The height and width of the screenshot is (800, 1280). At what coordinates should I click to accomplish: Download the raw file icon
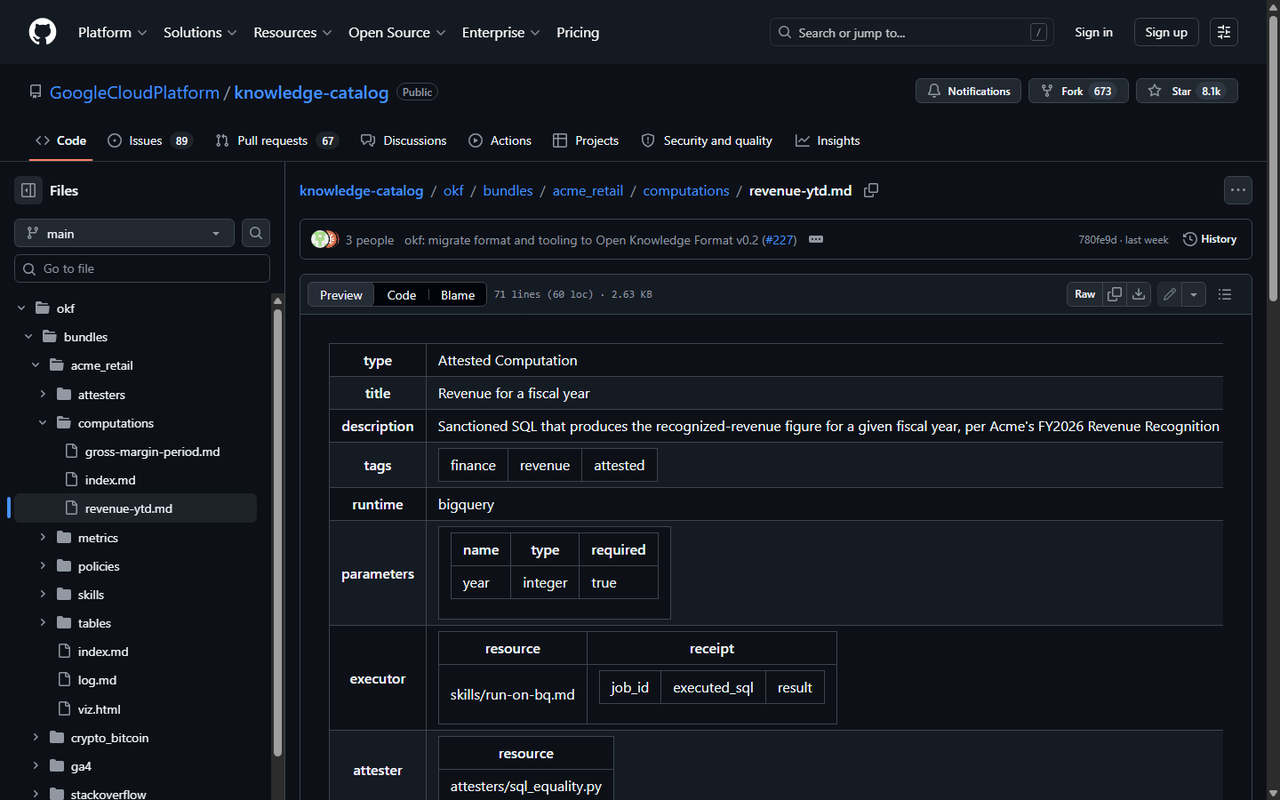click(1138, 294)
